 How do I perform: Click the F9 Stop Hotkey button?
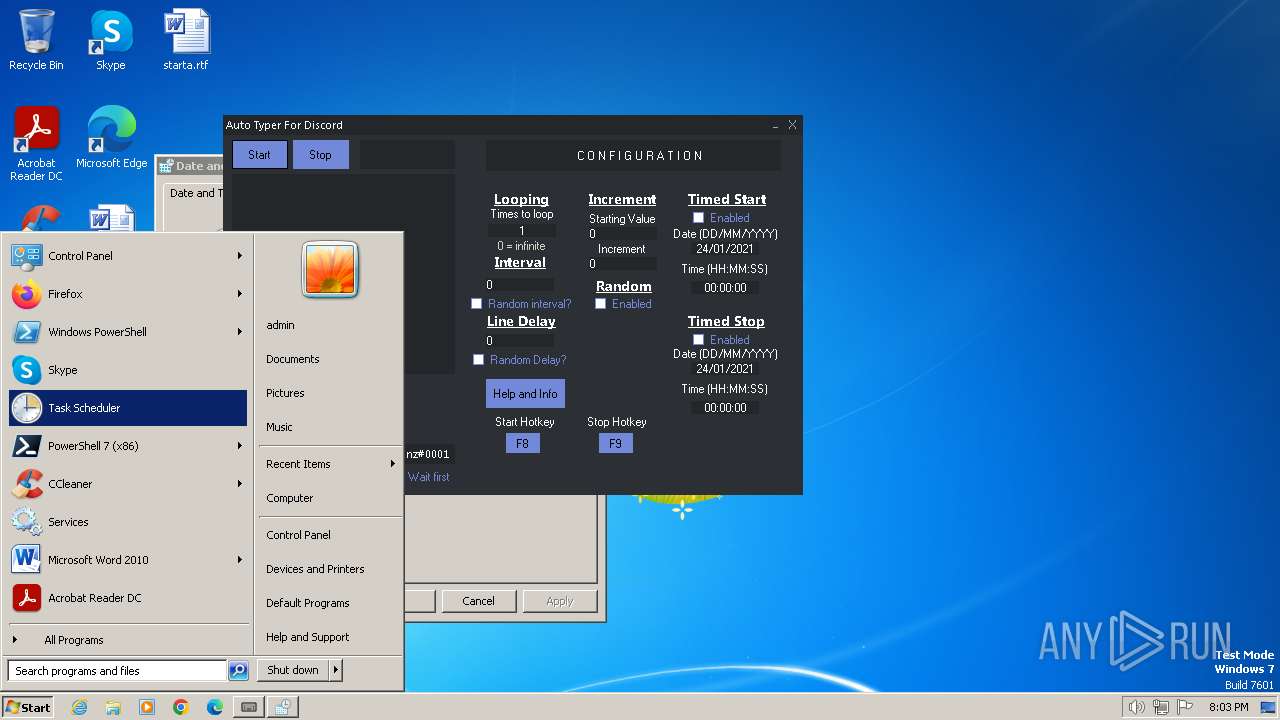coord(616,443)
